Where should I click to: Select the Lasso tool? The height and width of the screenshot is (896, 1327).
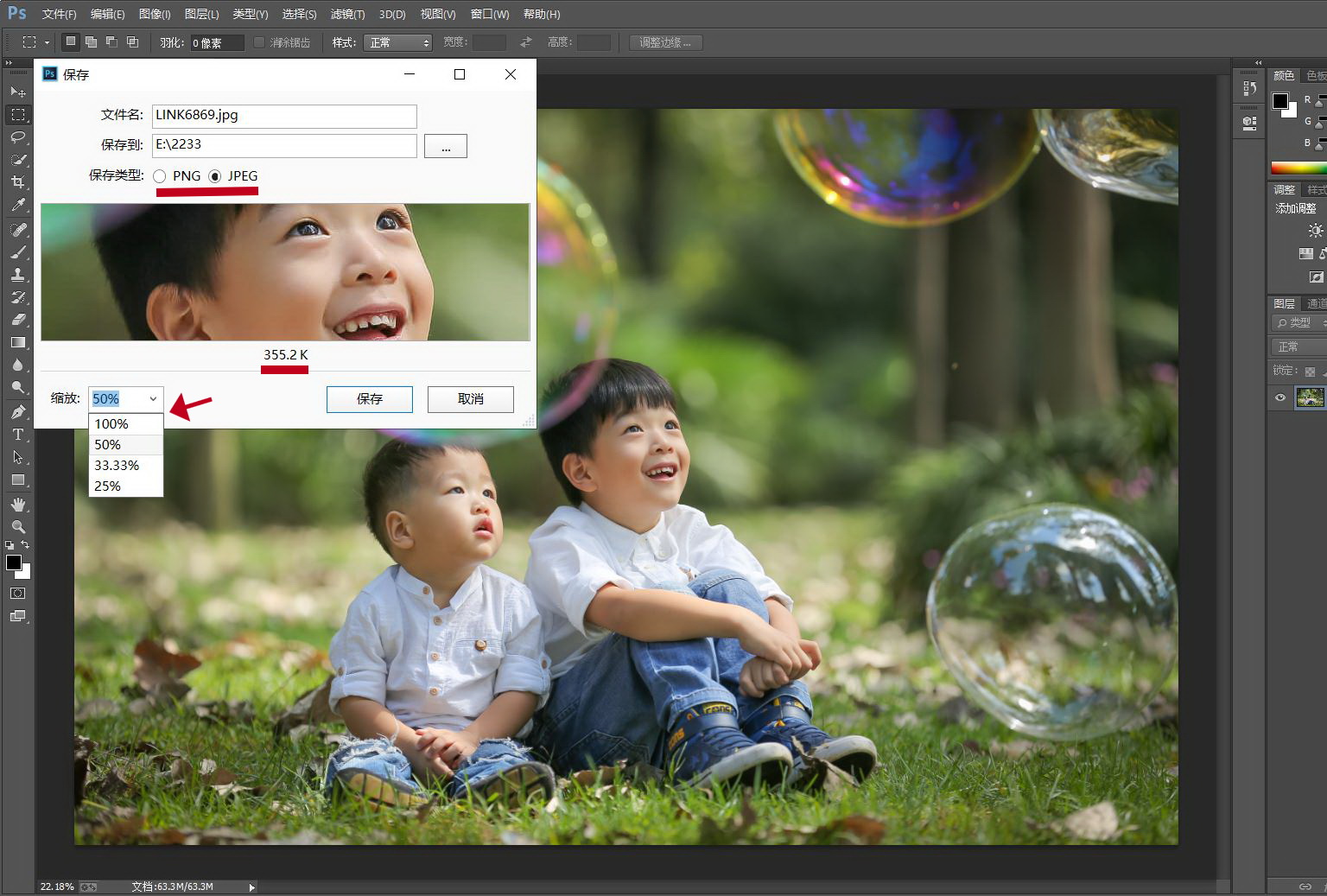click(18, 137)
